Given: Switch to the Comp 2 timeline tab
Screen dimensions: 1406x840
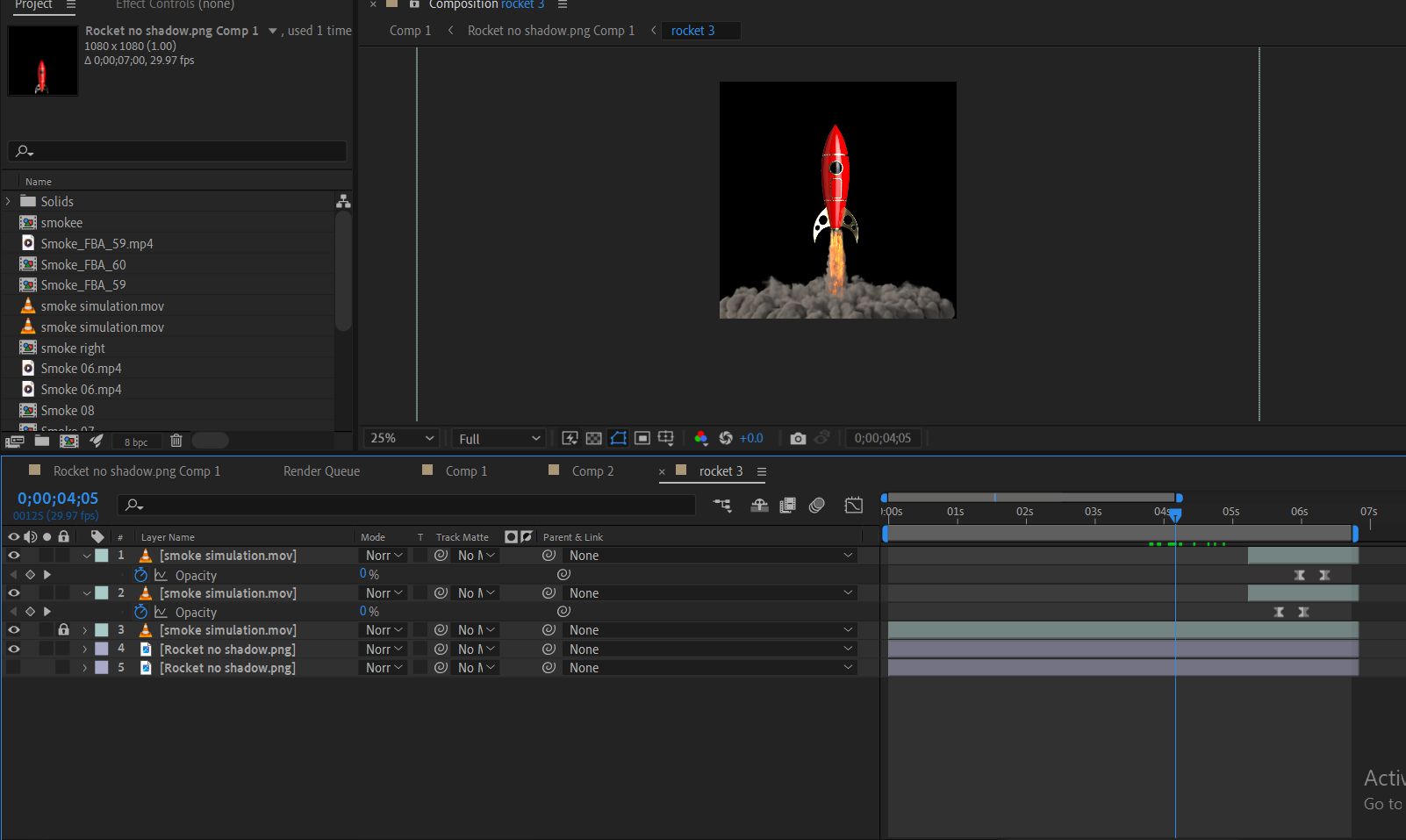Looking at the screenshot, I should pyautogui.click(x=592, y=471).
